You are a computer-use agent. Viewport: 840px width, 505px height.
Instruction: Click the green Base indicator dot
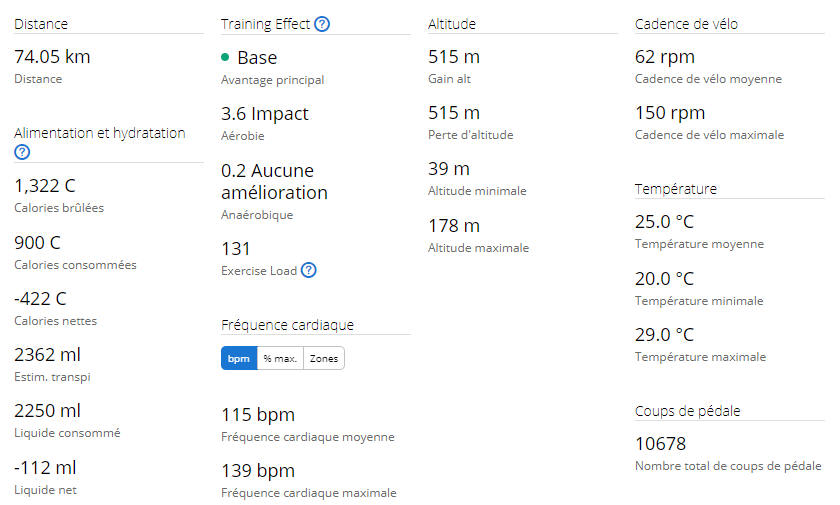(225, 57)
